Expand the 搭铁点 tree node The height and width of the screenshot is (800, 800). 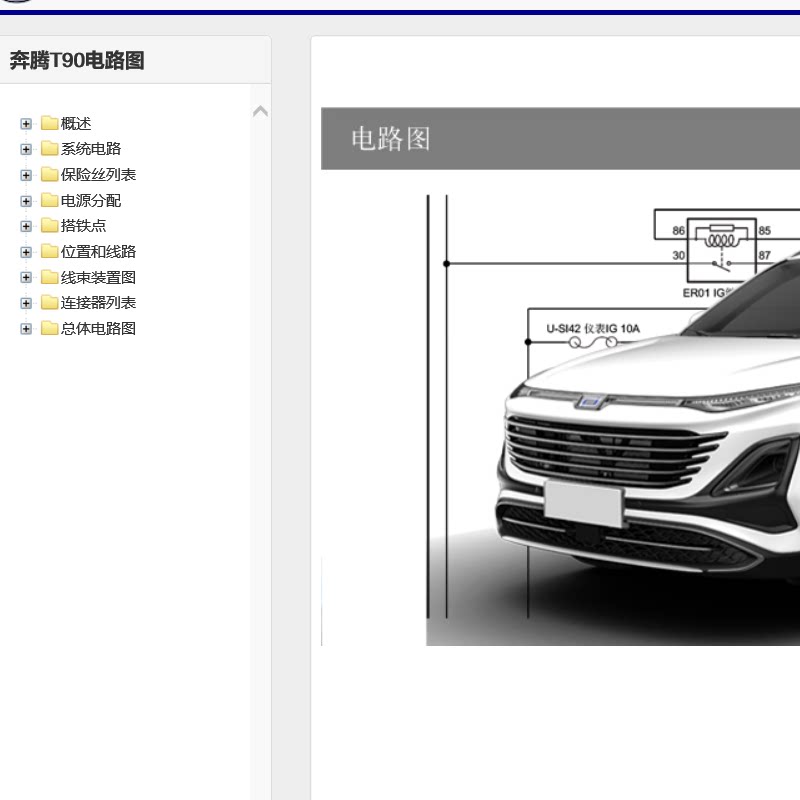point(26,227)
